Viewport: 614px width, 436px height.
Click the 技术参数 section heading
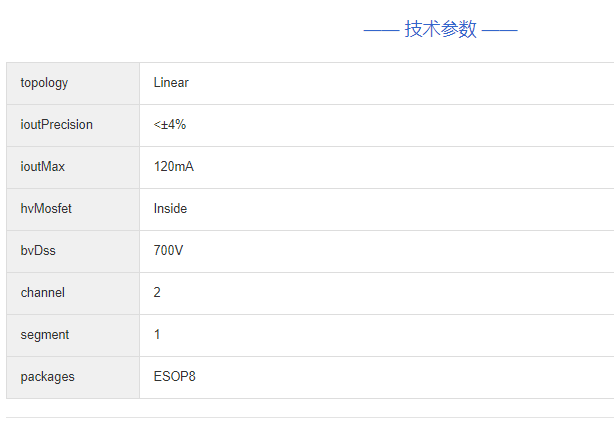coord(440,29)
